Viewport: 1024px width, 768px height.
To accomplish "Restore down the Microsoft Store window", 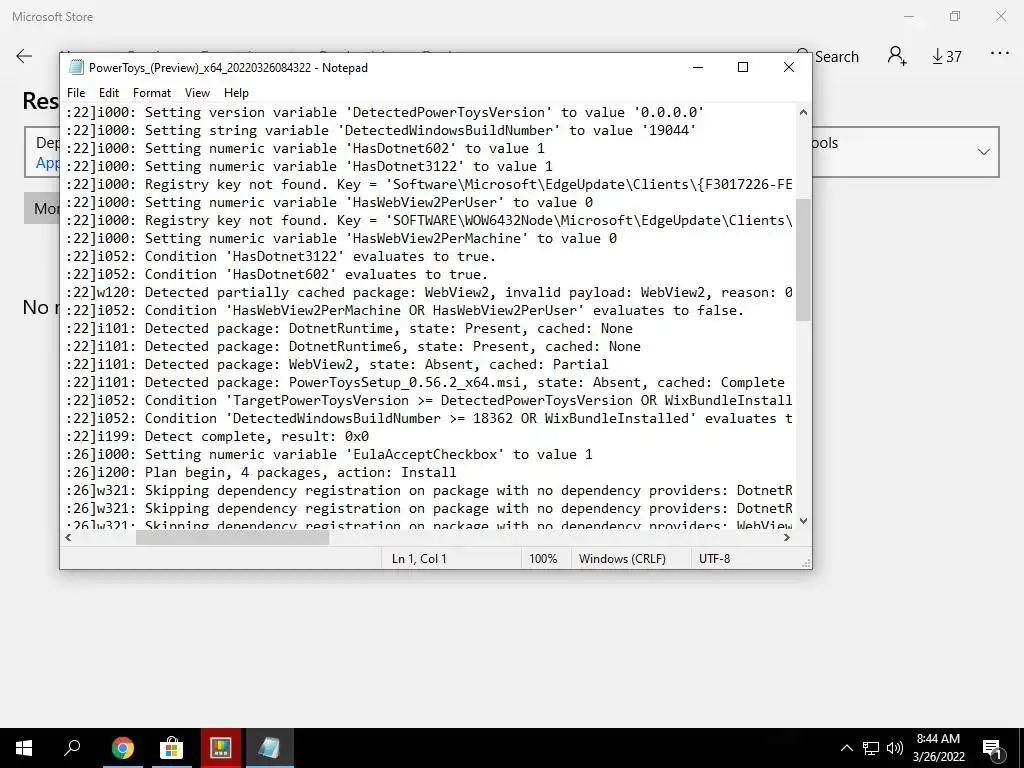I will (955, 16).
